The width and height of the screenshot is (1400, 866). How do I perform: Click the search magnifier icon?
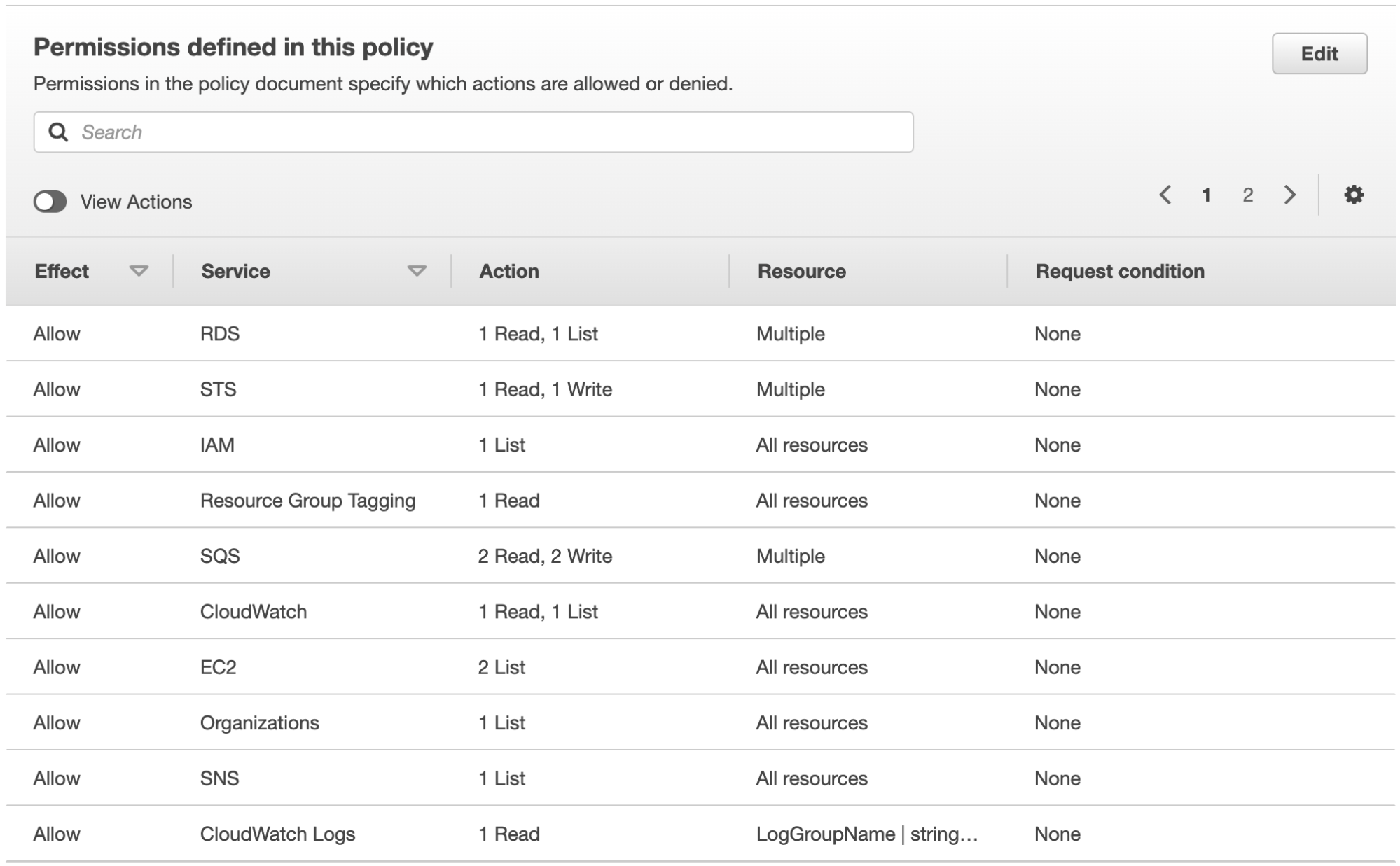(x=58, y=132)
